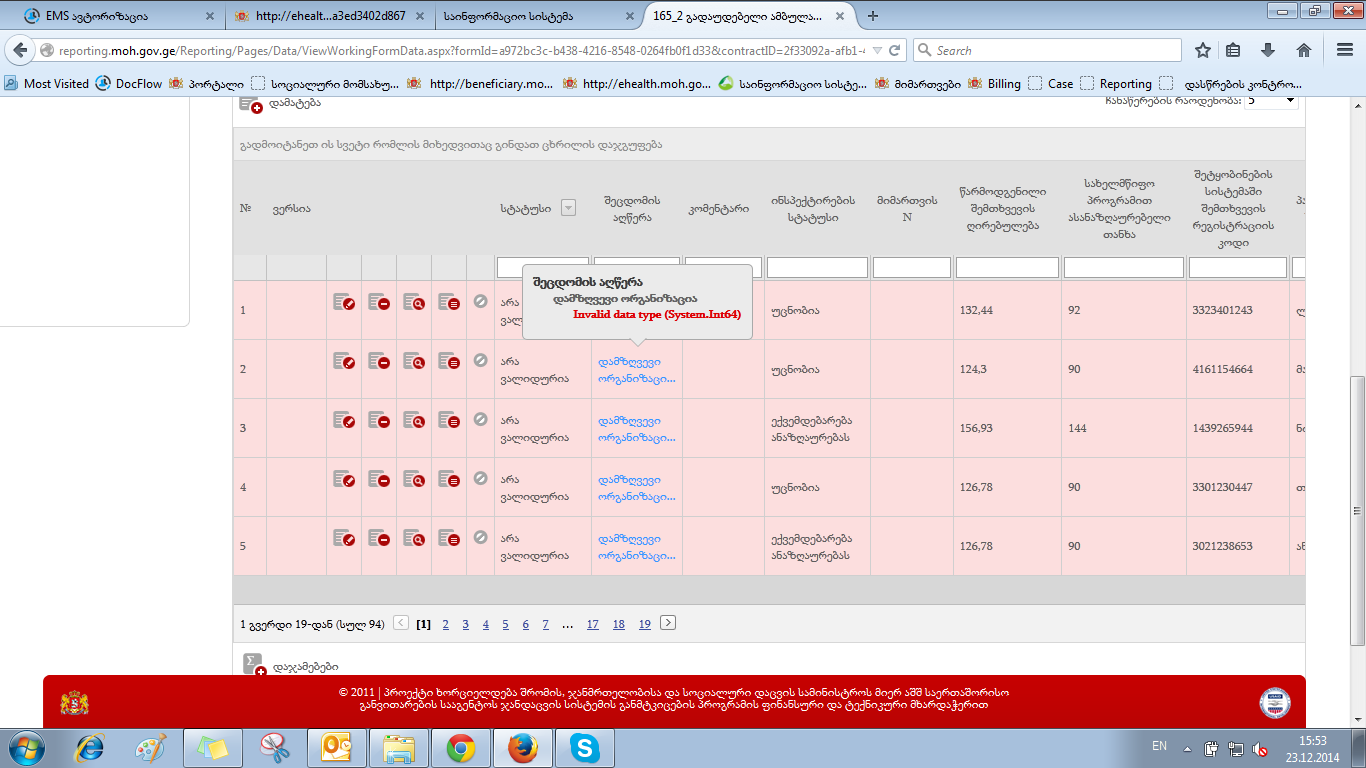
Task: Click the record details list icon in row 4
Action: coord(449,479)
